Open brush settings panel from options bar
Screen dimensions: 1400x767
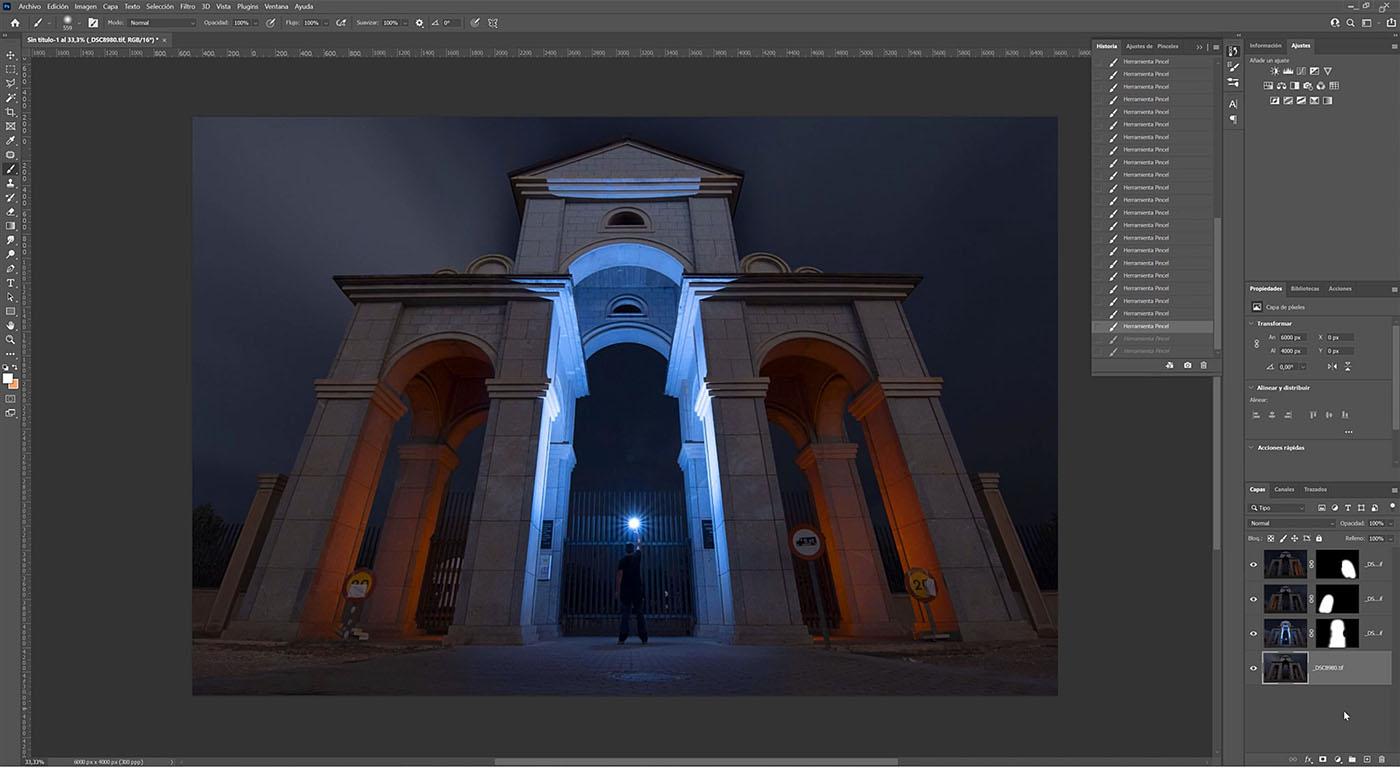pyautogui.click(x=93, y=22)
